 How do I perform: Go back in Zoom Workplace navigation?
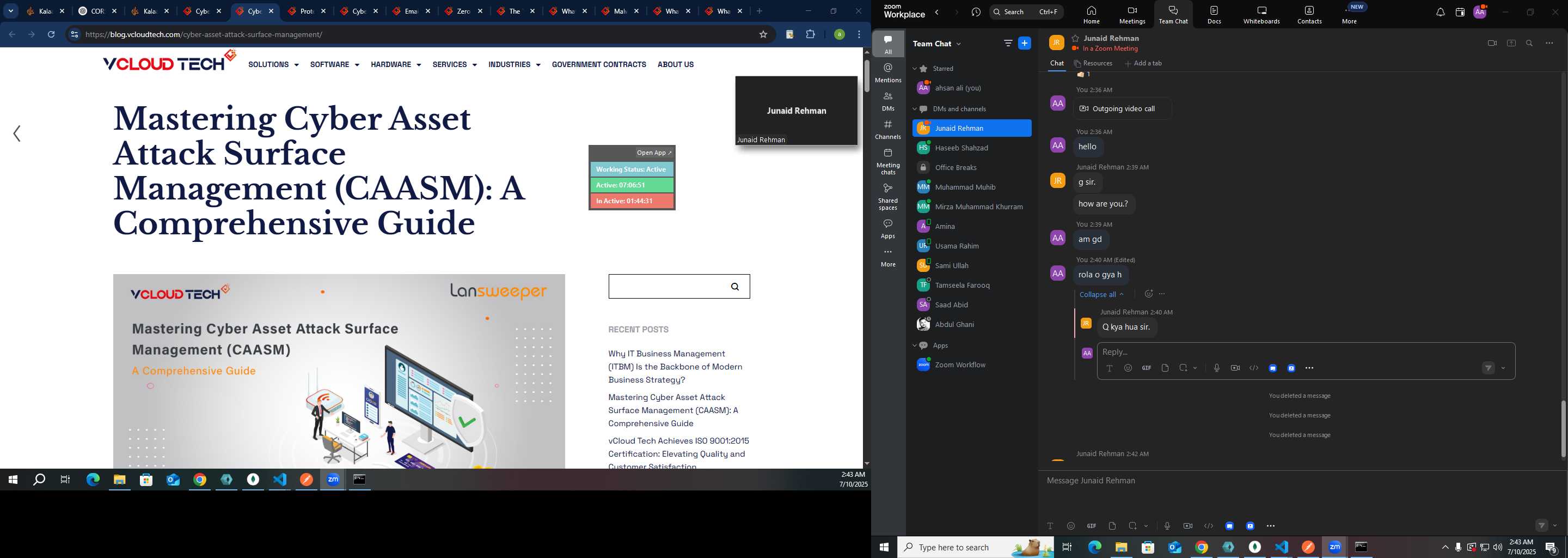[938, 12]
